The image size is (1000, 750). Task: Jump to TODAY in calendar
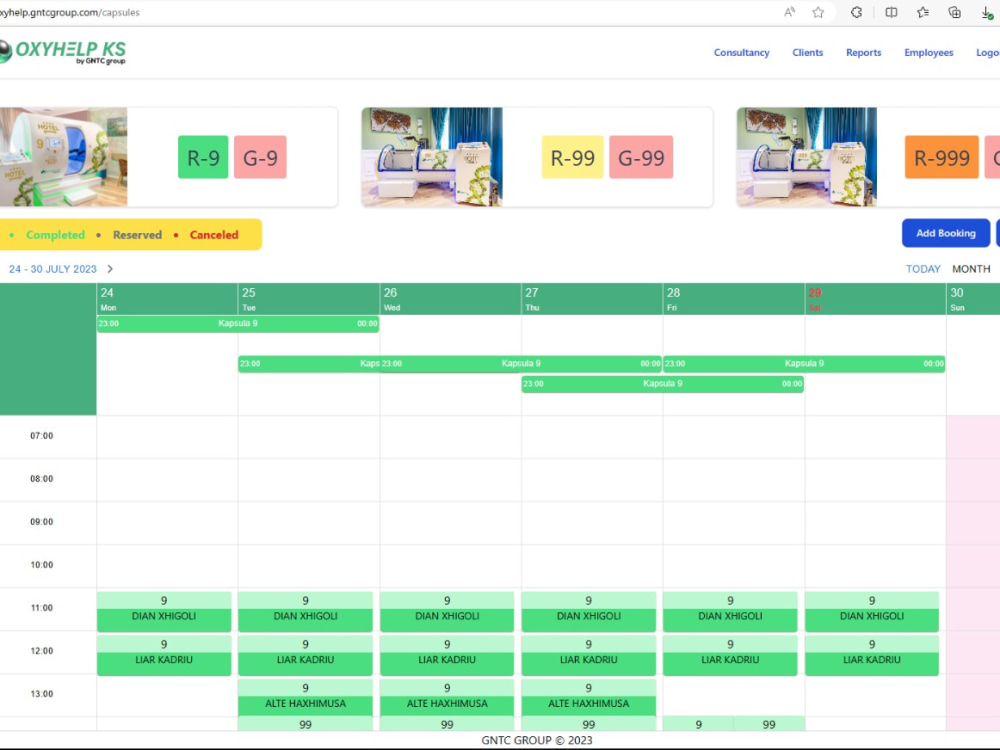923,269
